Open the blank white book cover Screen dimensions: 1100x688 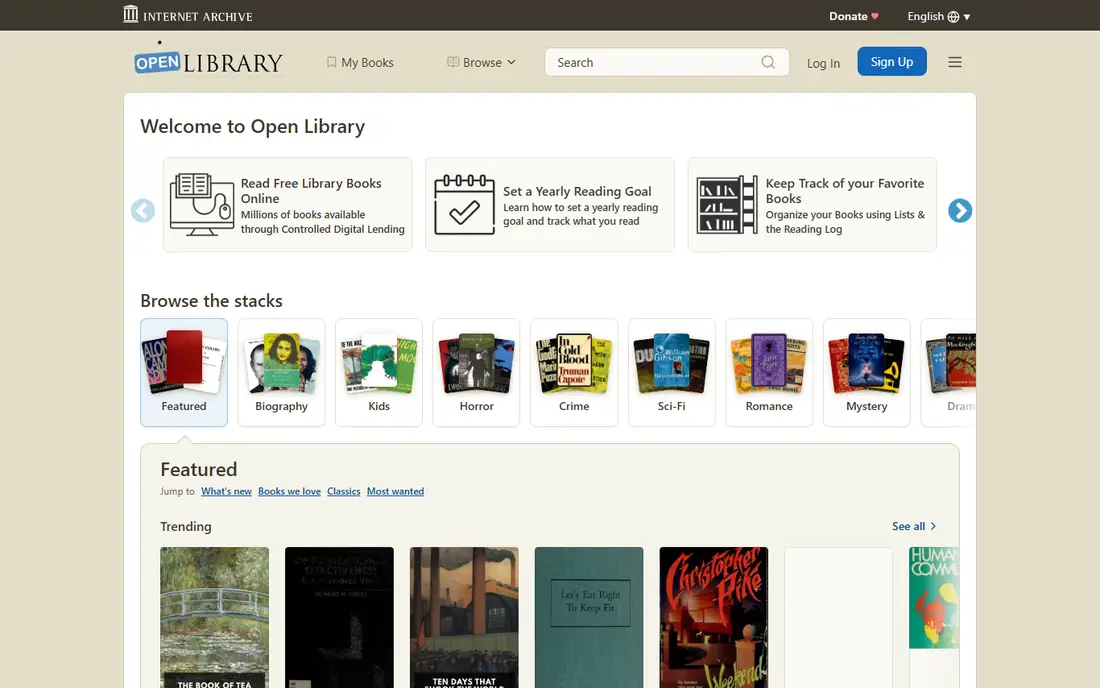(838, 617)
